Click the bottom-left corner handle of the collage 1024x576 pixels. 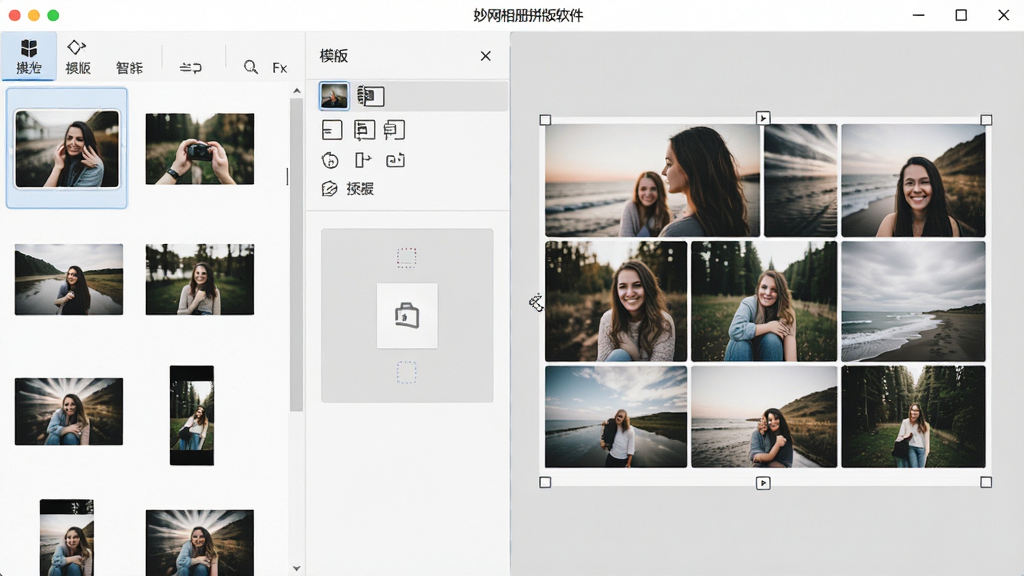click(x=545, y=483)
